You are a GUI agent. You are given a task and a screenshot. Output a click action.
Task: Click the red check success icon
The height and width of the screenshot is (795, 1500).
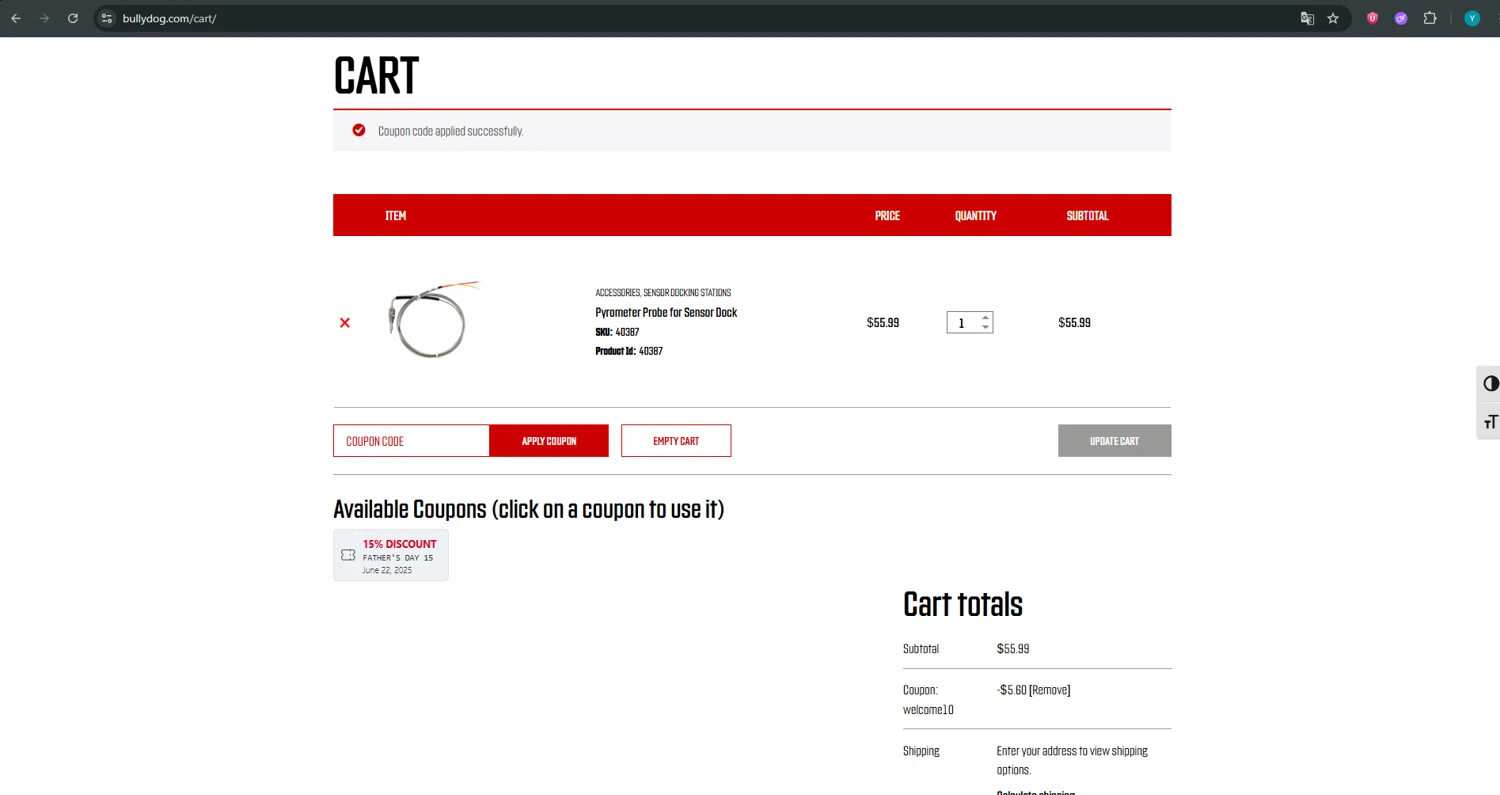pyautogui.click(x=359, y=130)
